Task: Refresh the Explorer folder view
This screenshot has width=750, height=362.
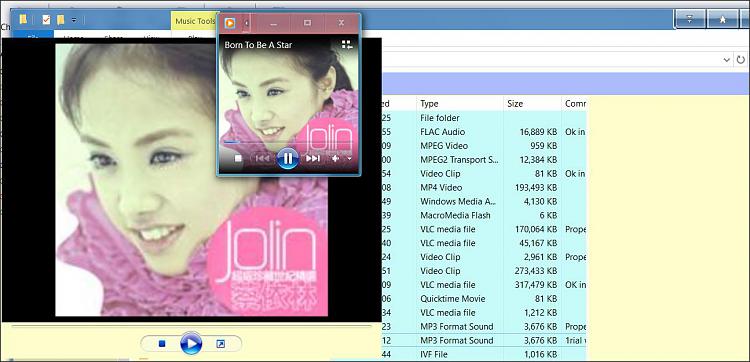Action: point(741,60)
